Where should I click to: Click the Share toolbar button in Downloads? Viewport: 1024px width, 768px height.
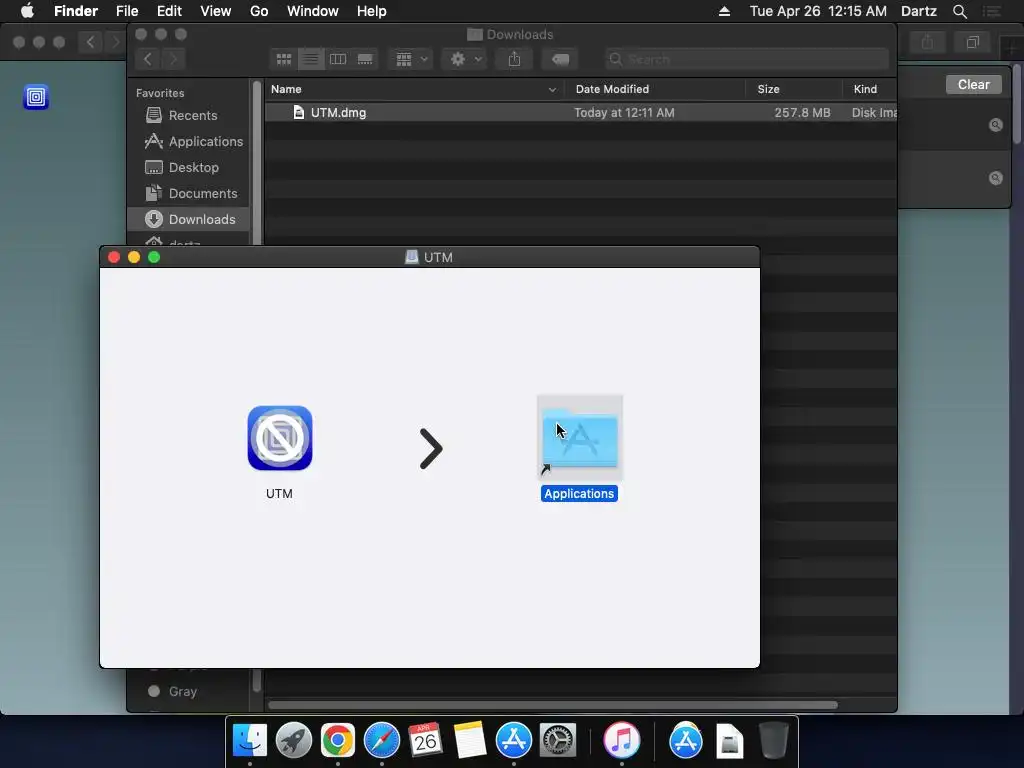(515, 59)
